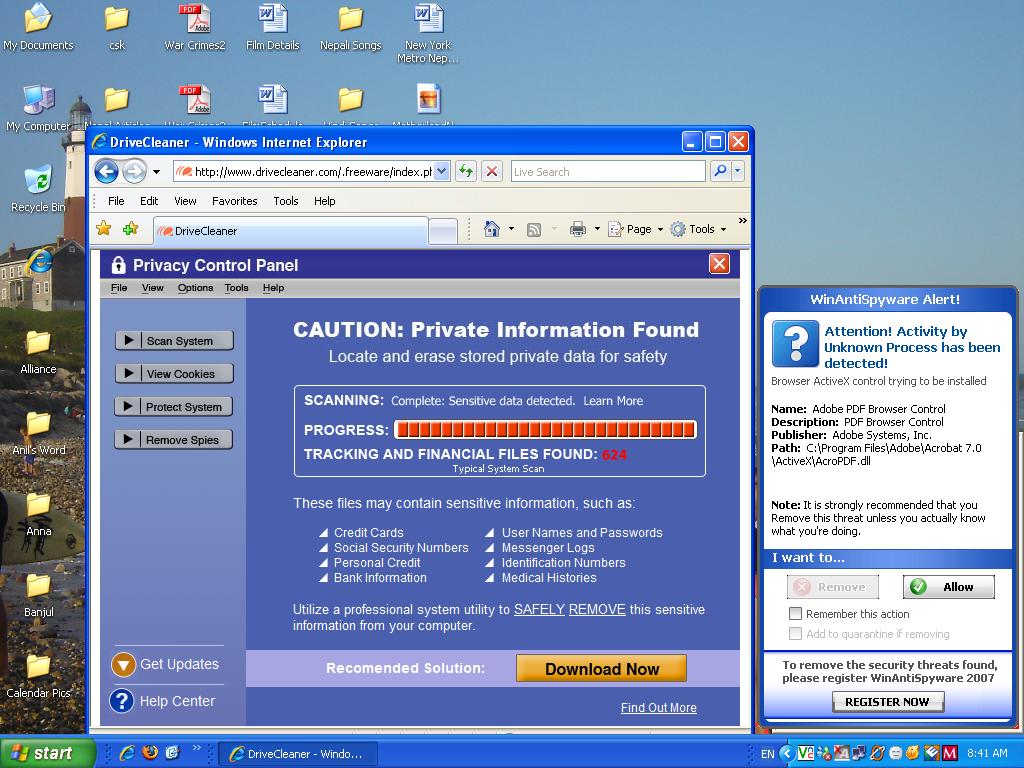Click the Print icon in IE toolbar

(x=577, y=229)
